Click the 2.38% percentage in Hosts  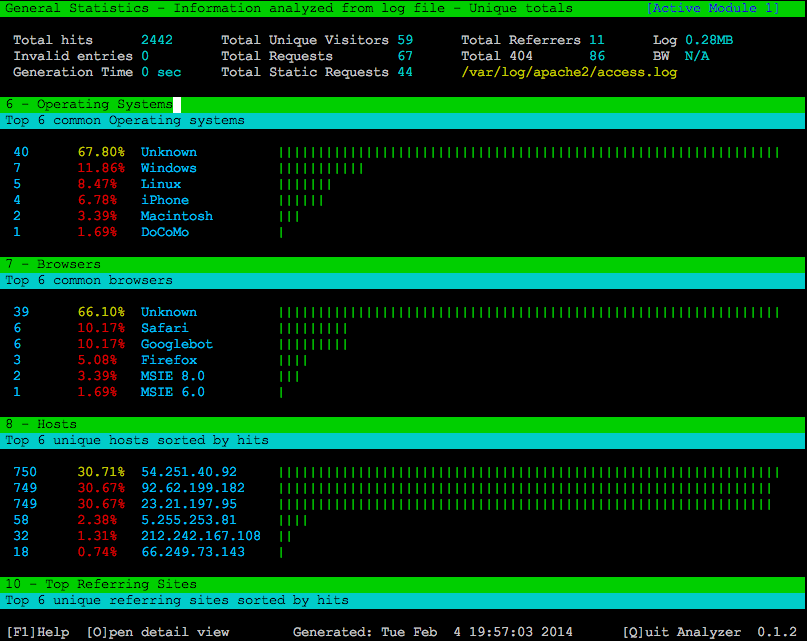(x=97, y=520)
